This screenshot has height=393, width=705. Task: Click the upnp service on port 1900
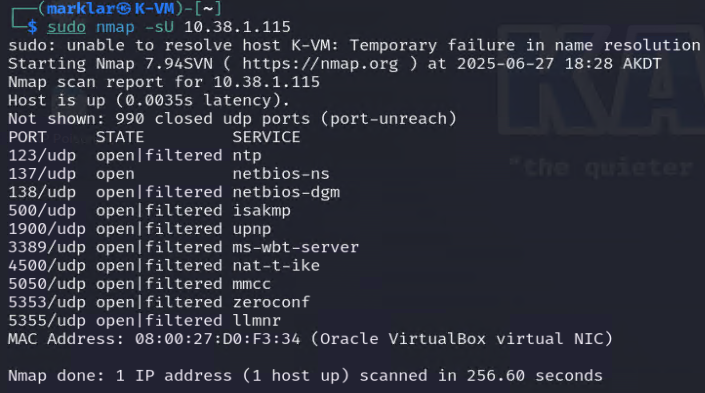252,229
